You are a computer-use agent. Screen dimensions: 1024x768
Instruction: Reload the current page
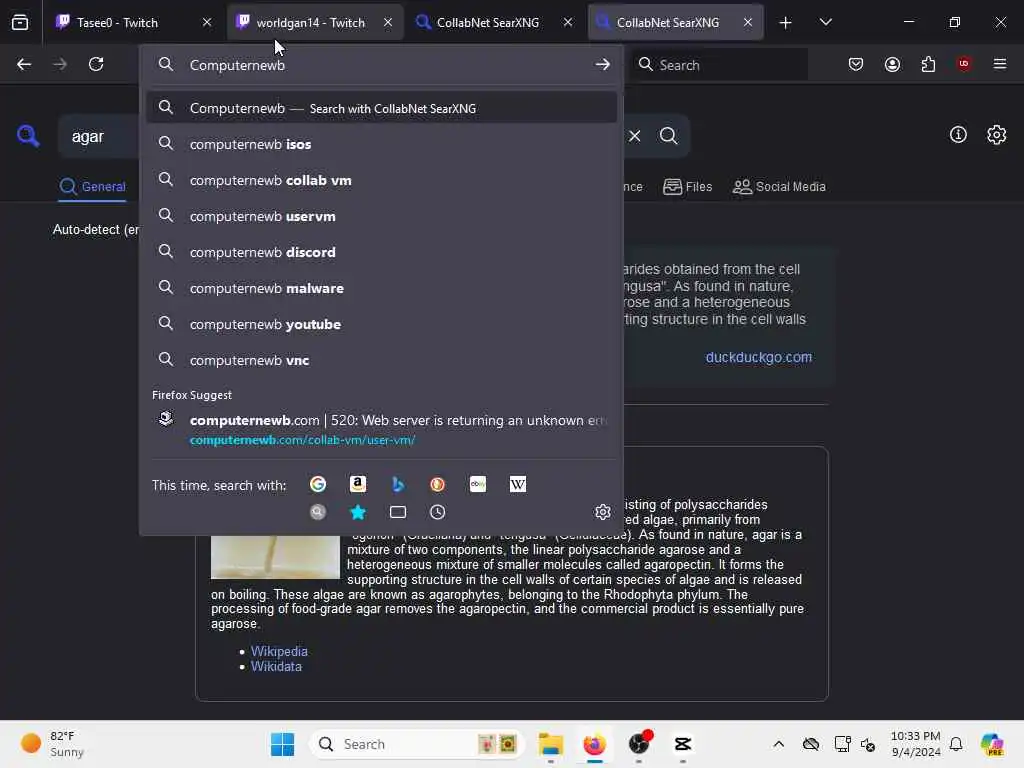(96, 64)
